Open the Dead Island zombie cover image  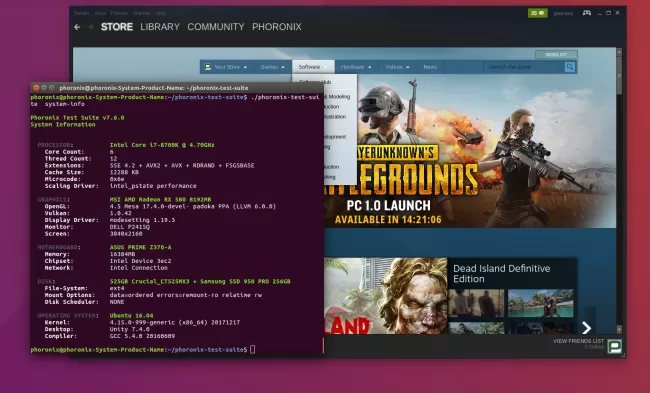(386, 296)
